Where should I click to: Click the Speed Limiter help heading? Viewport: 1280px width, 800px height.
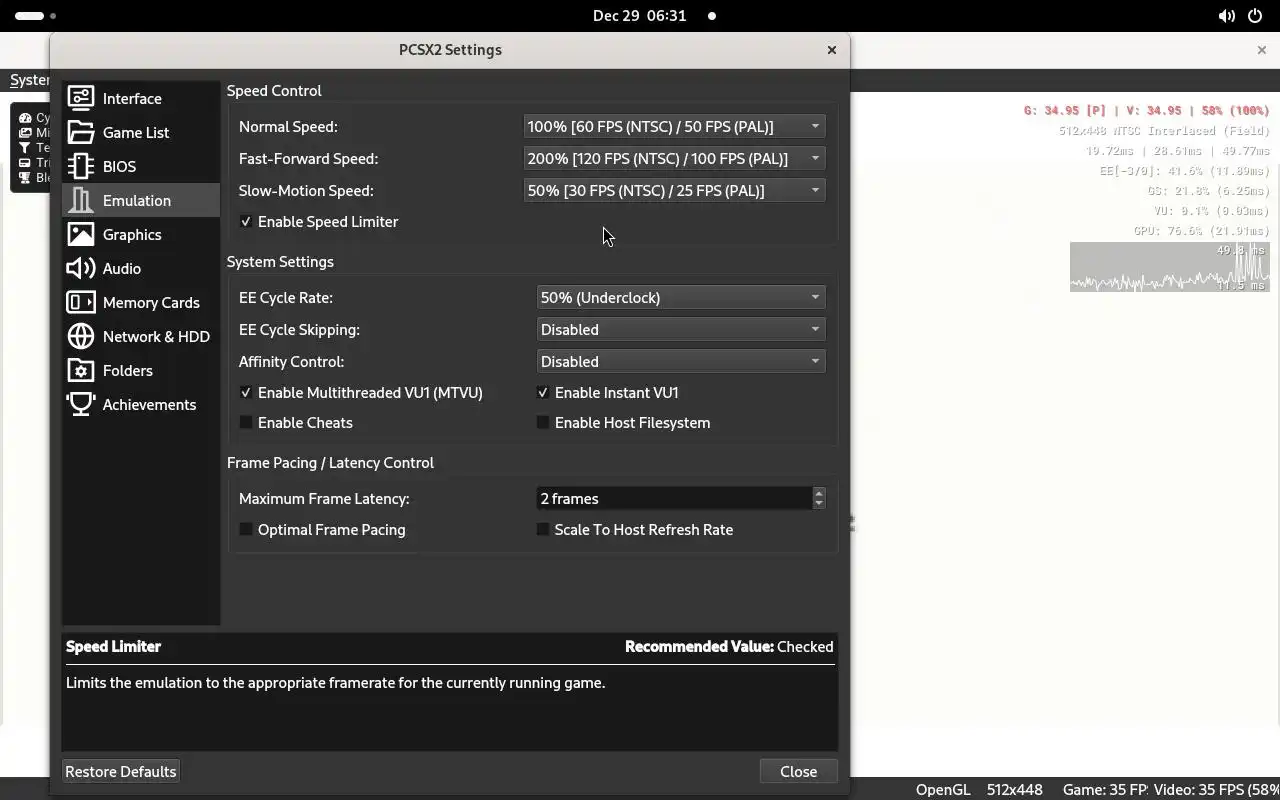pos(113,646)
